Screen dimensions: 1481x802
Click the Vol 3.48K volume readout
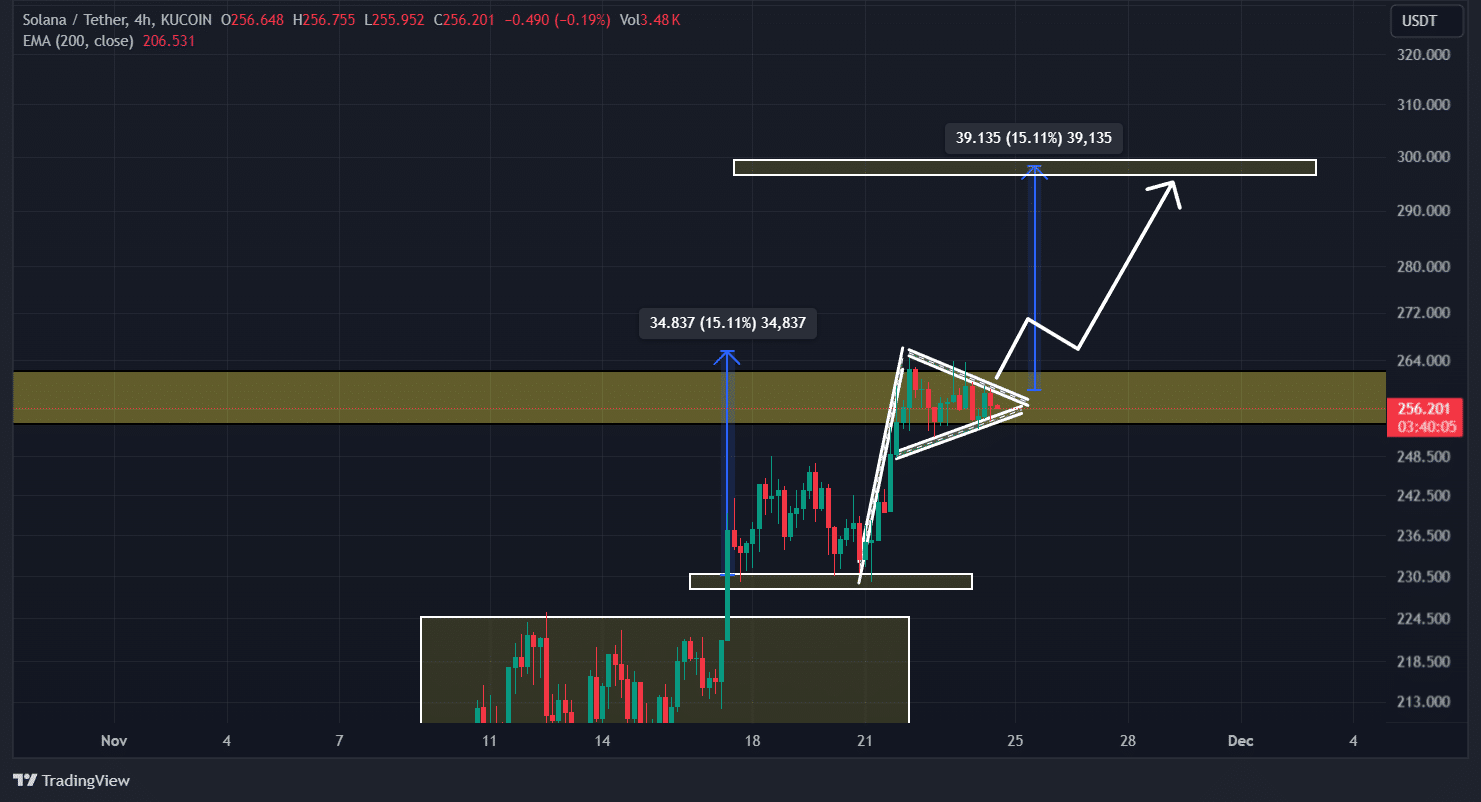[x=650, y=20]
